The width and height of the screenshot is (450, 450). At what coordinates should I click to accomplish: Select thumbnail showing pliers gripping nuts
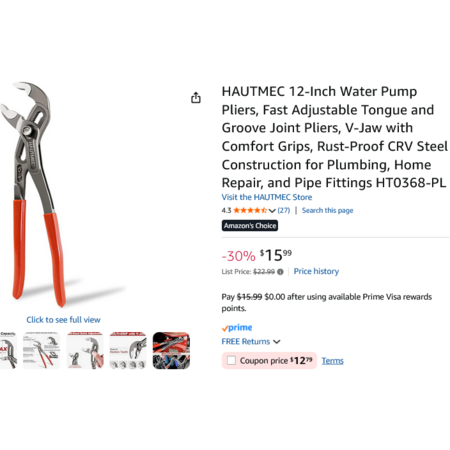click(128, 350)
